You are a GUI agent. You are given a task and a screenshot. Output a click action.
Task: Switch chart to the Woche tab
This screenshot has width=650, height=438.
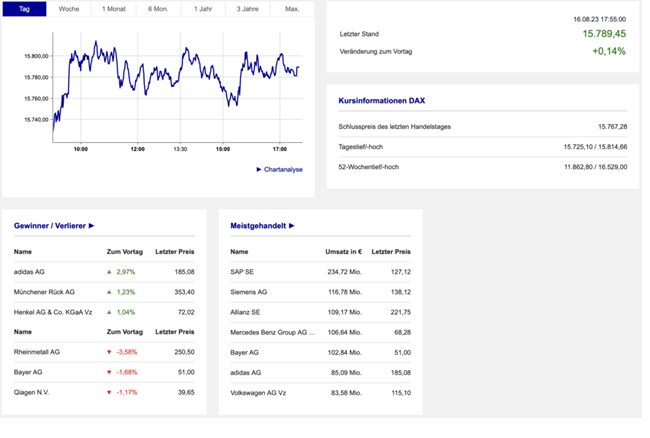[x=69, y=8]
